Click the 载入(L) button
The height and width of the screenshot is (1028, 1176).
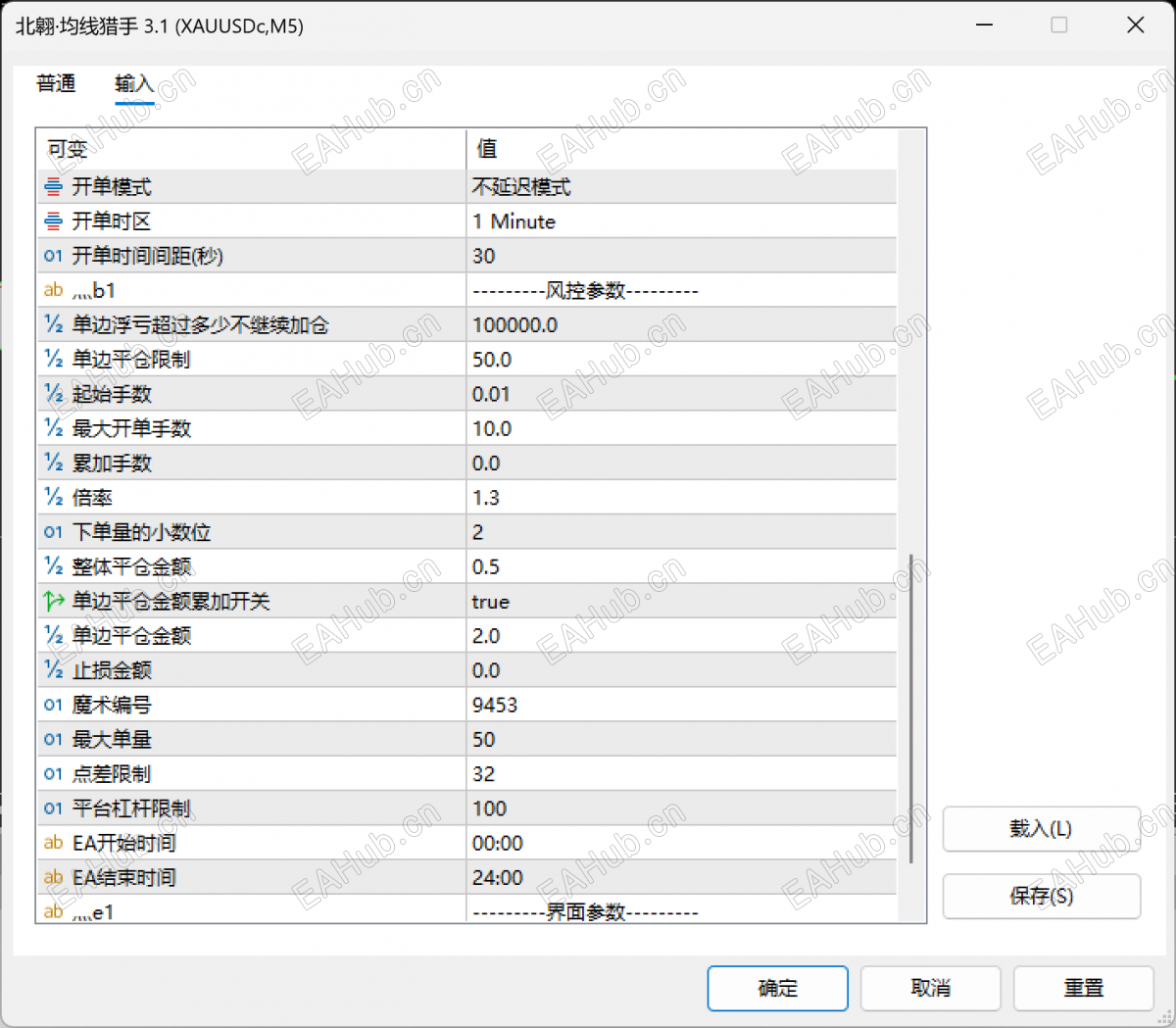tap(1042, 829)
